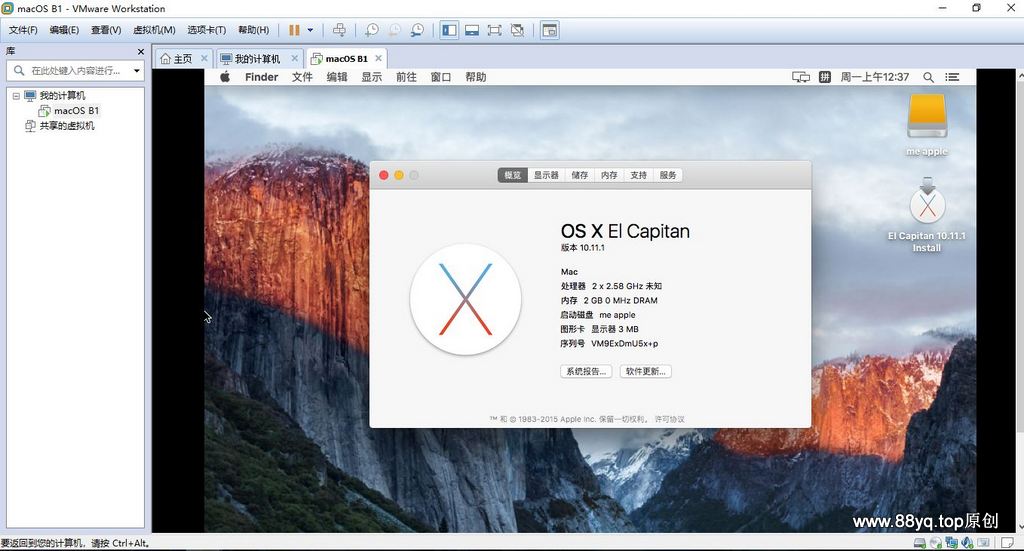
Task: Close the 主页 tab
Action: tap(204, 58)
